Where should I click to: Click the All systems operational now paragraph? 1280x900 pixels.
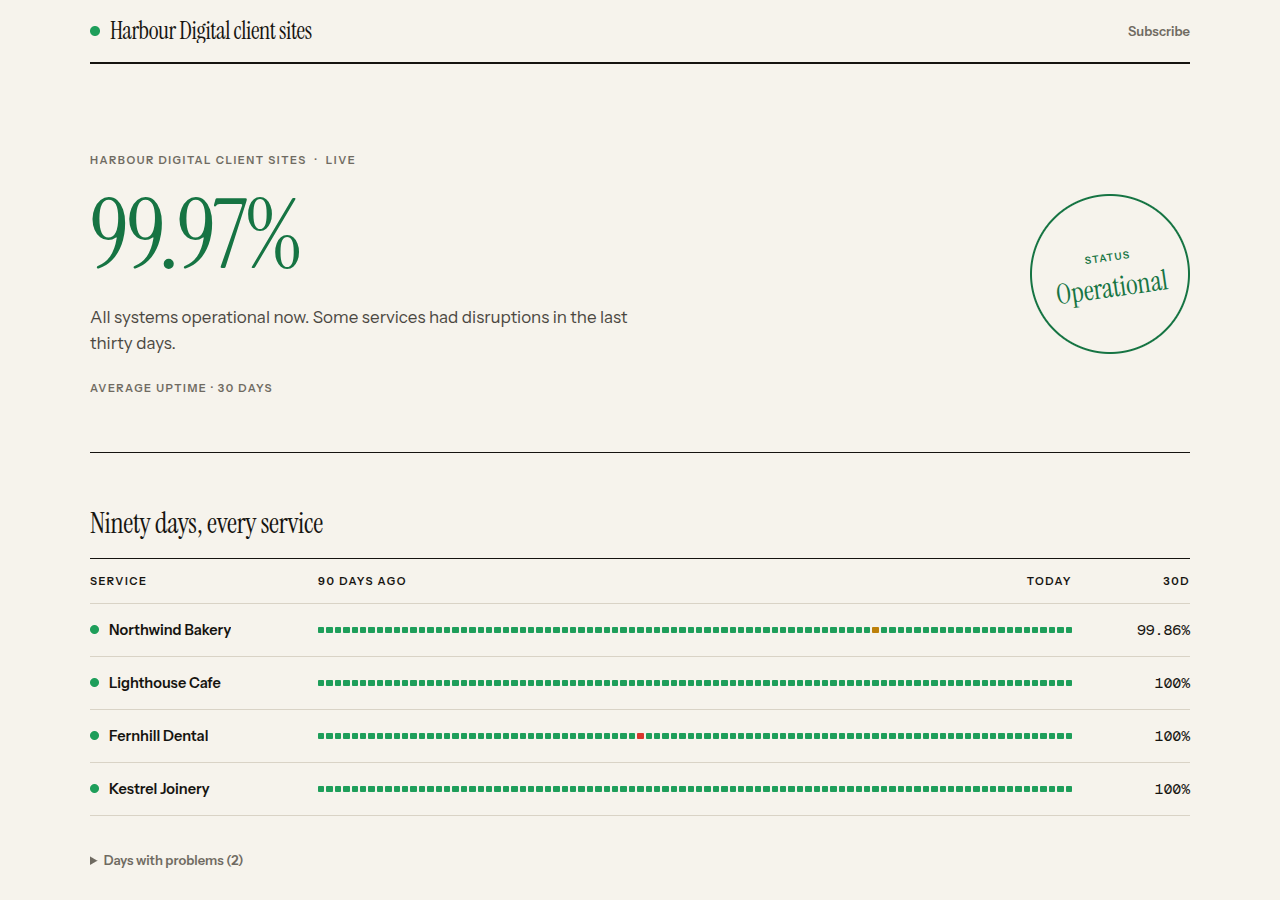(x=360, y=330)
